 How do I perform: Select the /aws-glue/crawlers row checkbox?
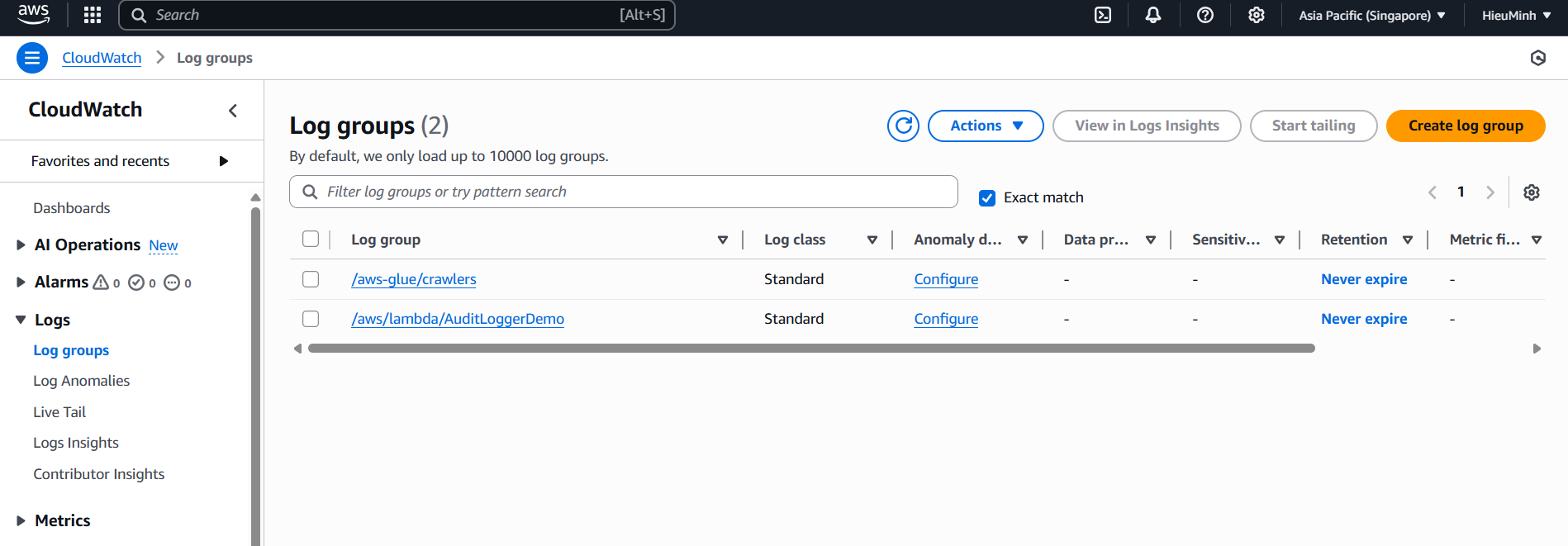311,279
